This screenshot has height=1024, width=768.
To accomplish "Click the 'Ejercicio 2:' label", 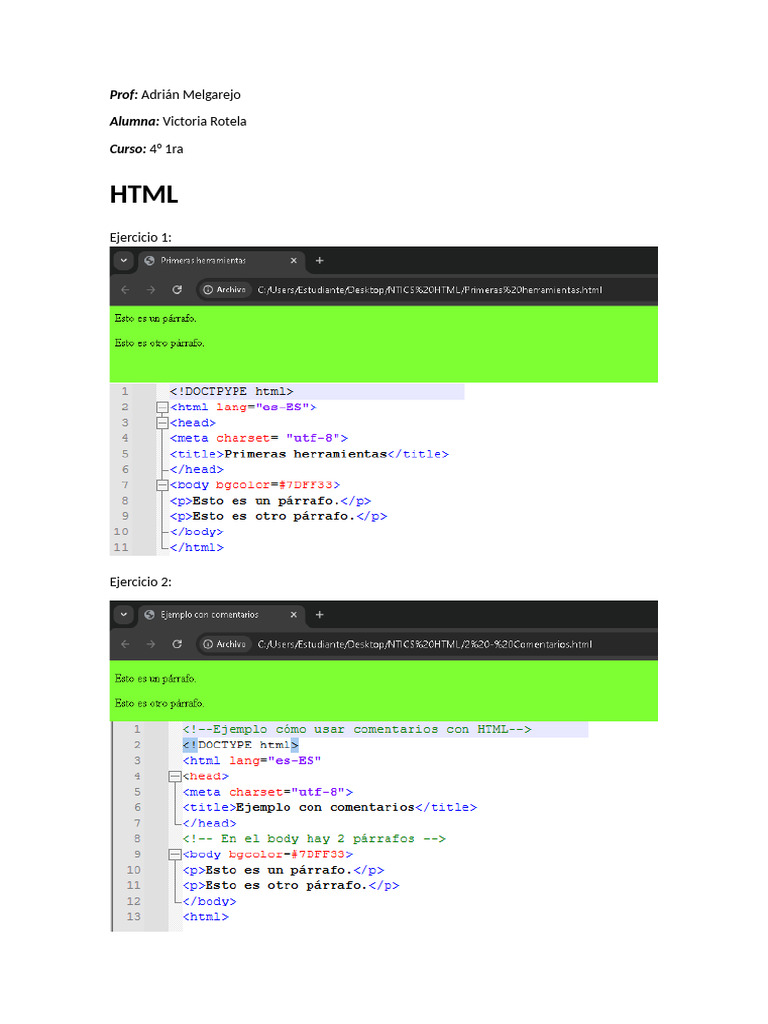I will [140, 582].
